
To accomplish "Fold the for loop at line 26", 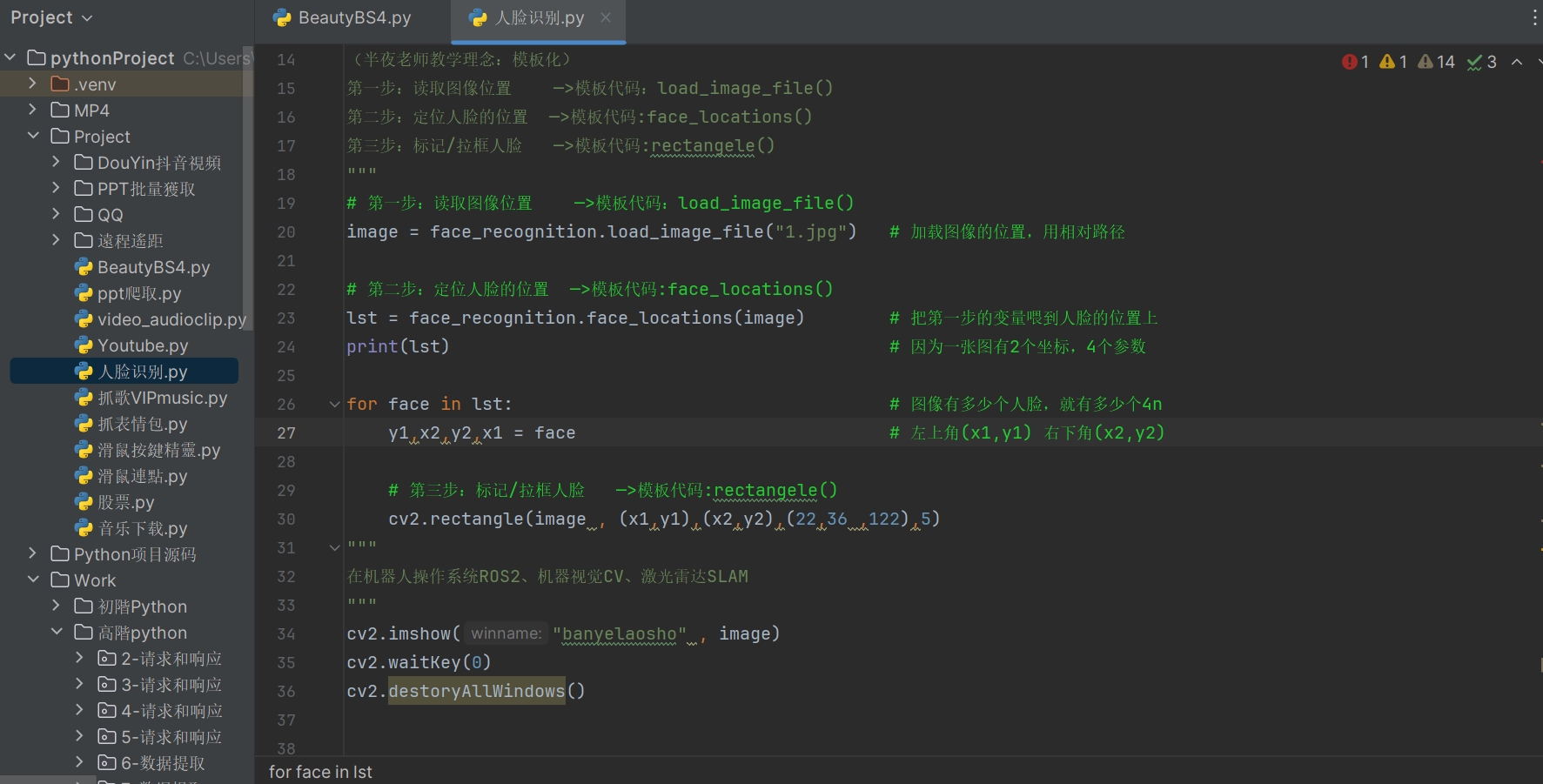I will 334,404.
